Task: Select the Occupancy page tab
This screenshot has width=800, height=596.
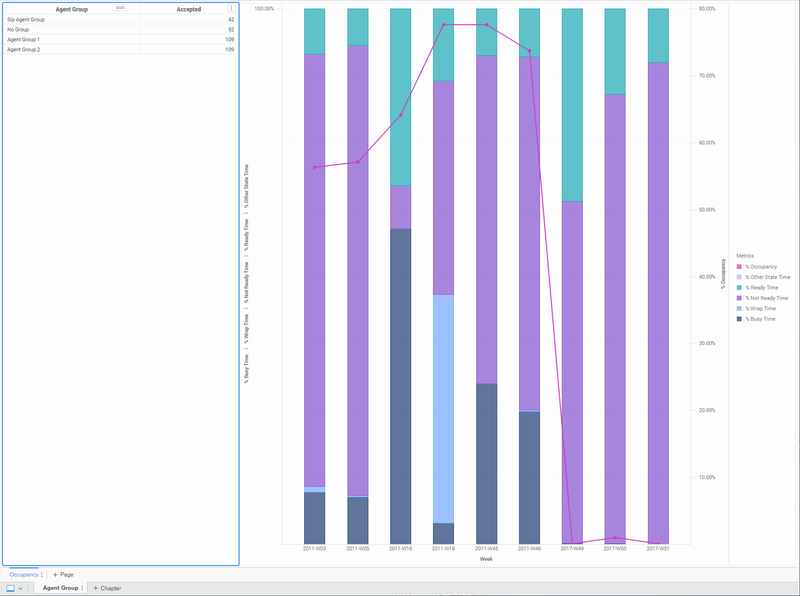Action: [x=23, y=575]
